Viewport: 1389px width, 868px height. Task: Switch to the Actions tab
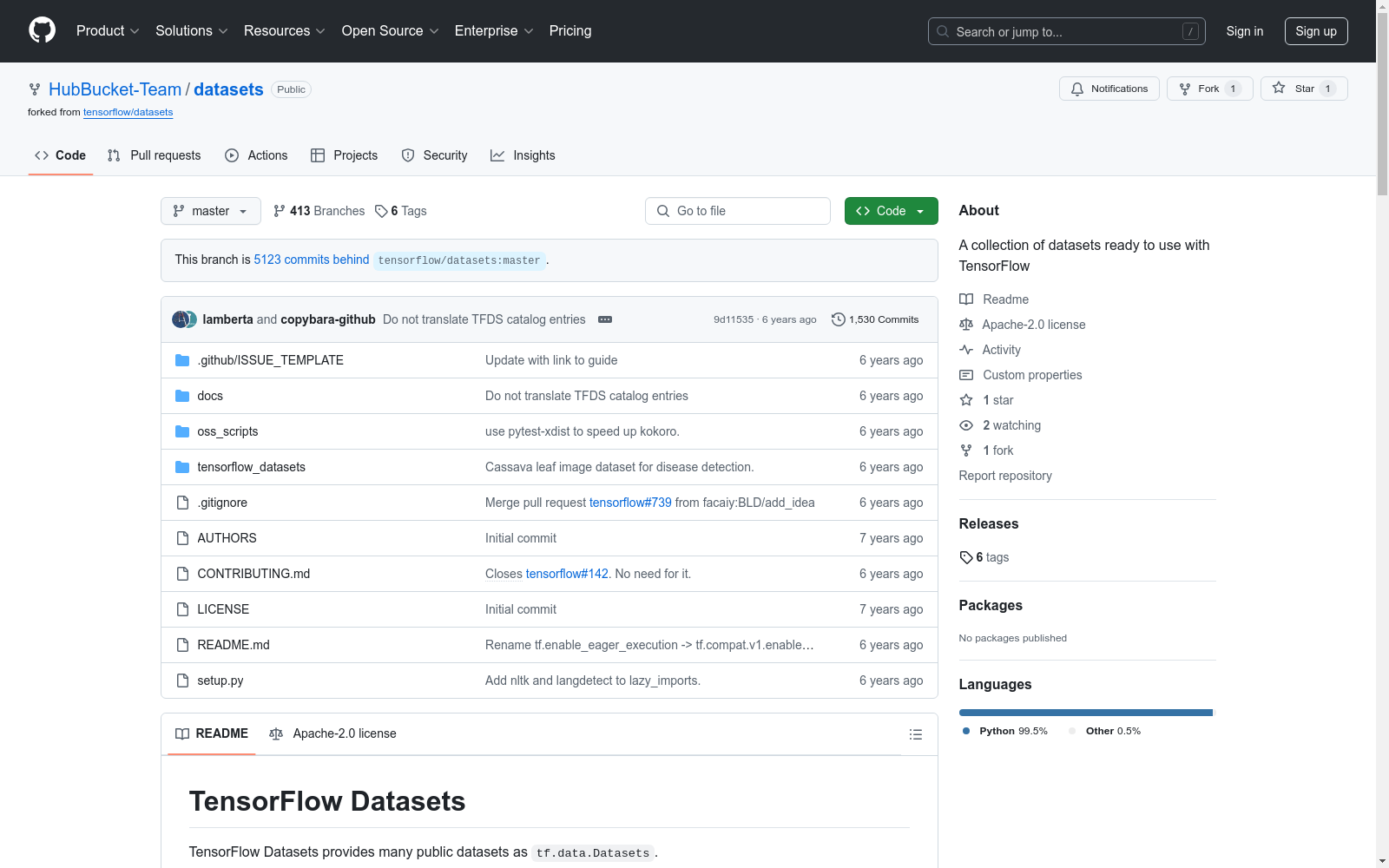click(256, 155)
